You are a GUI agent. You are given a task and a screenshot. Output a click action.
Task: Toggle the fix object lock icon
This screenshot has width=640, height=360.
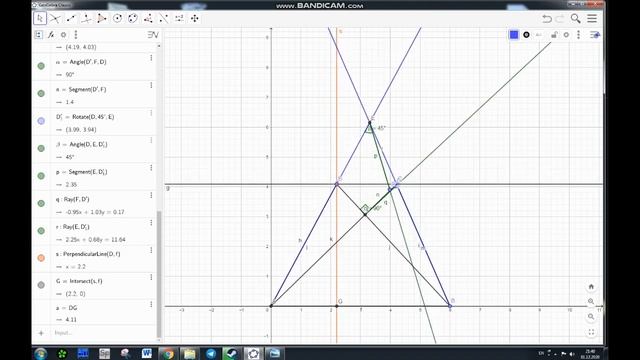click(x=554, y=35)
